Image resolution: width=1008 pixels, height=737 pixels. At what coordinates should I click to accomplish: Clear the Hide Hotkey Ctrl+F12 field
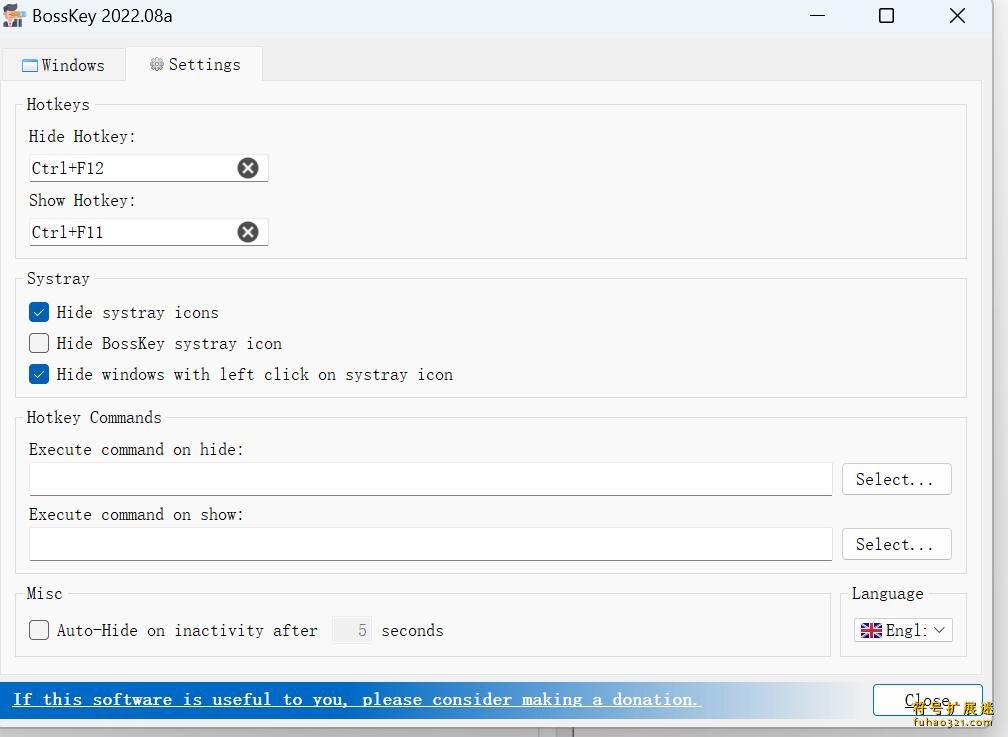(248, 168)
